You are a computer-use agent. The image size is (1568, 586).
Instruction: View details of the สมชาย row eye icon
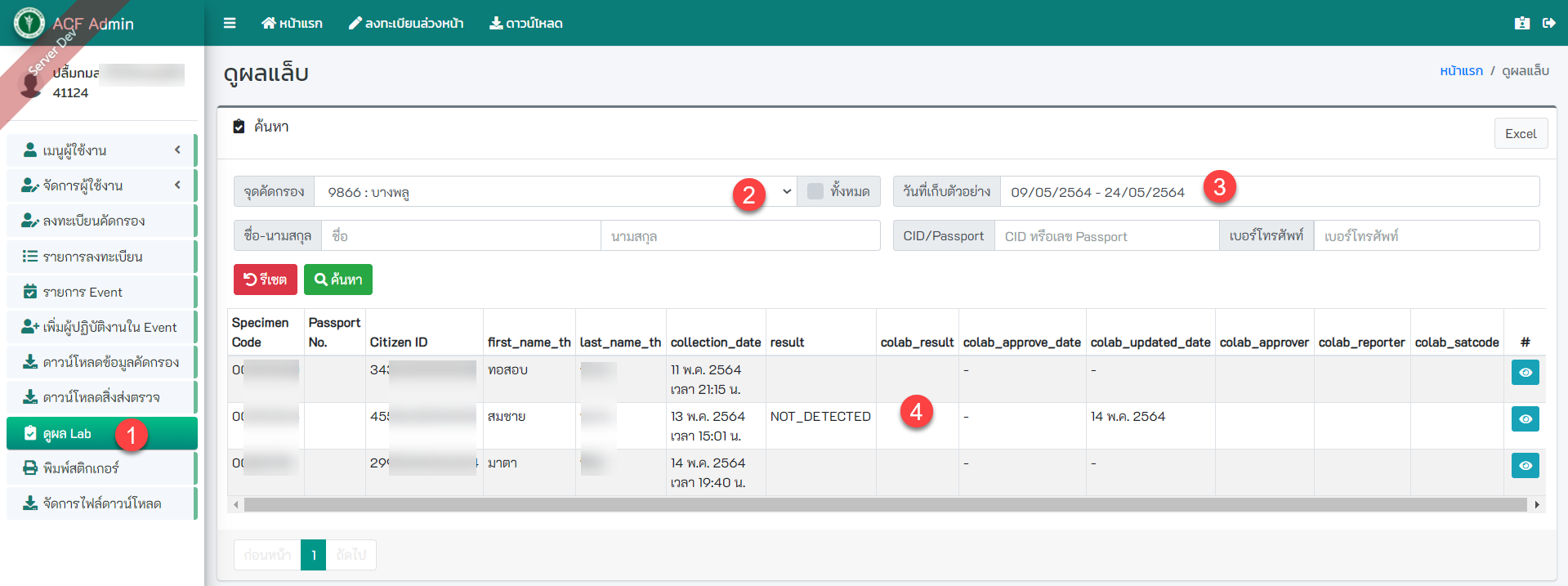(1525, 419)
